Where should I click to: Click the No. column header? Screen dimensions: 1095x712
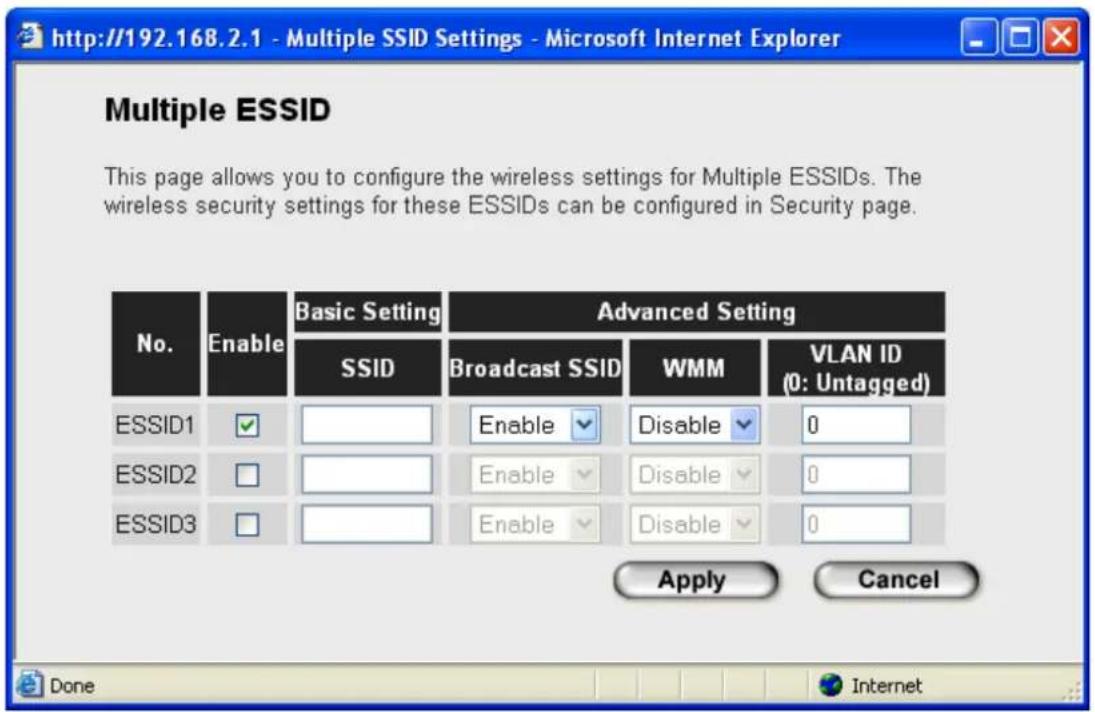tap(155, 343)
